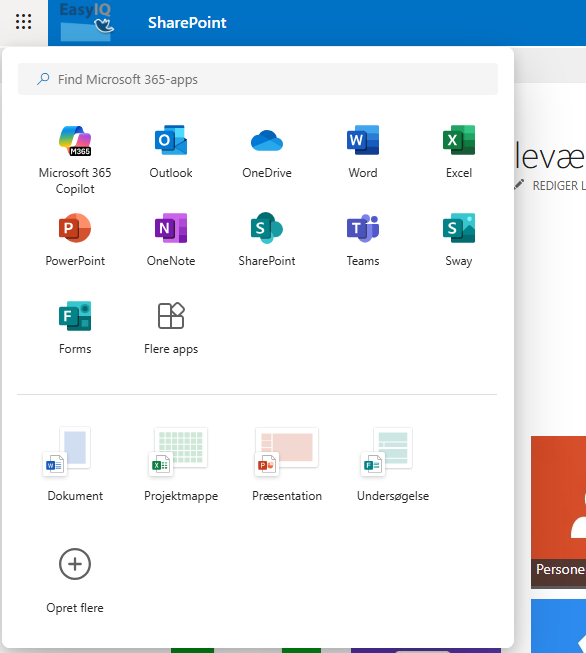Create a new Excel Projektmappe
The width and height of the screenshot is (586, 653).
click(x=181, y=464)
